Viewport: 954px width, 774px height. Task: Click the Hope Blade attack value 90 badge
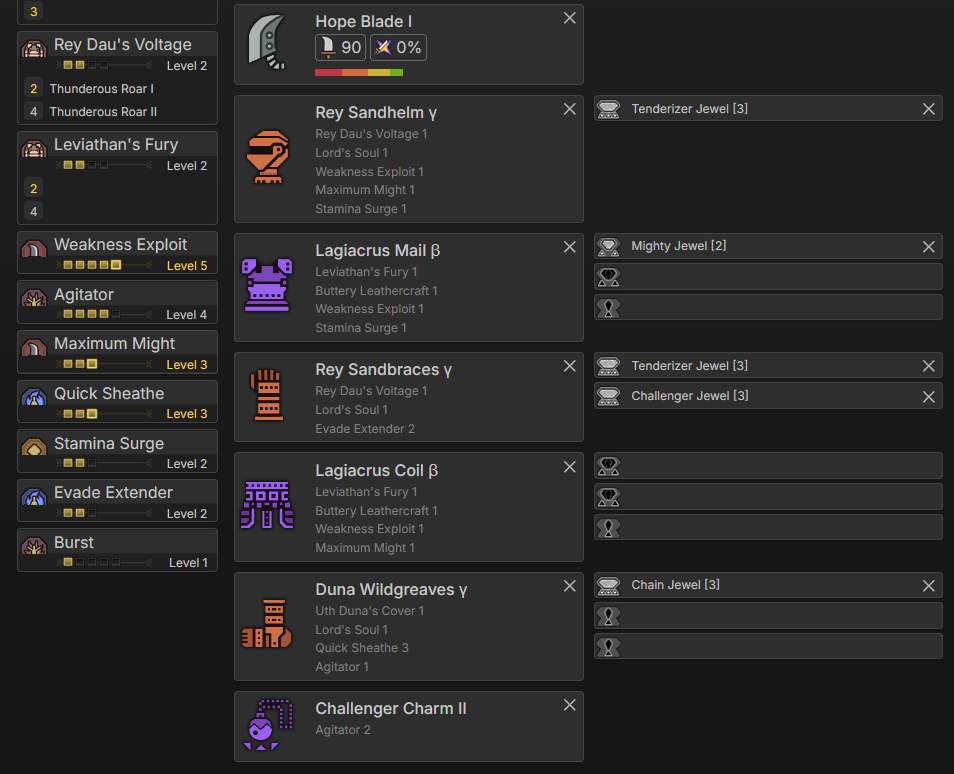[x=340, y=47]
